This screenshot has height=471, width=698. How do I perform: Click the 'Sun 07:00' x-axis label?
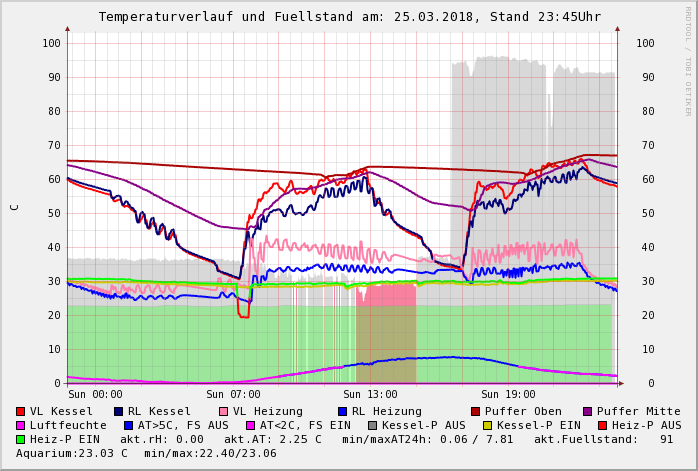(x=233, y=394)
